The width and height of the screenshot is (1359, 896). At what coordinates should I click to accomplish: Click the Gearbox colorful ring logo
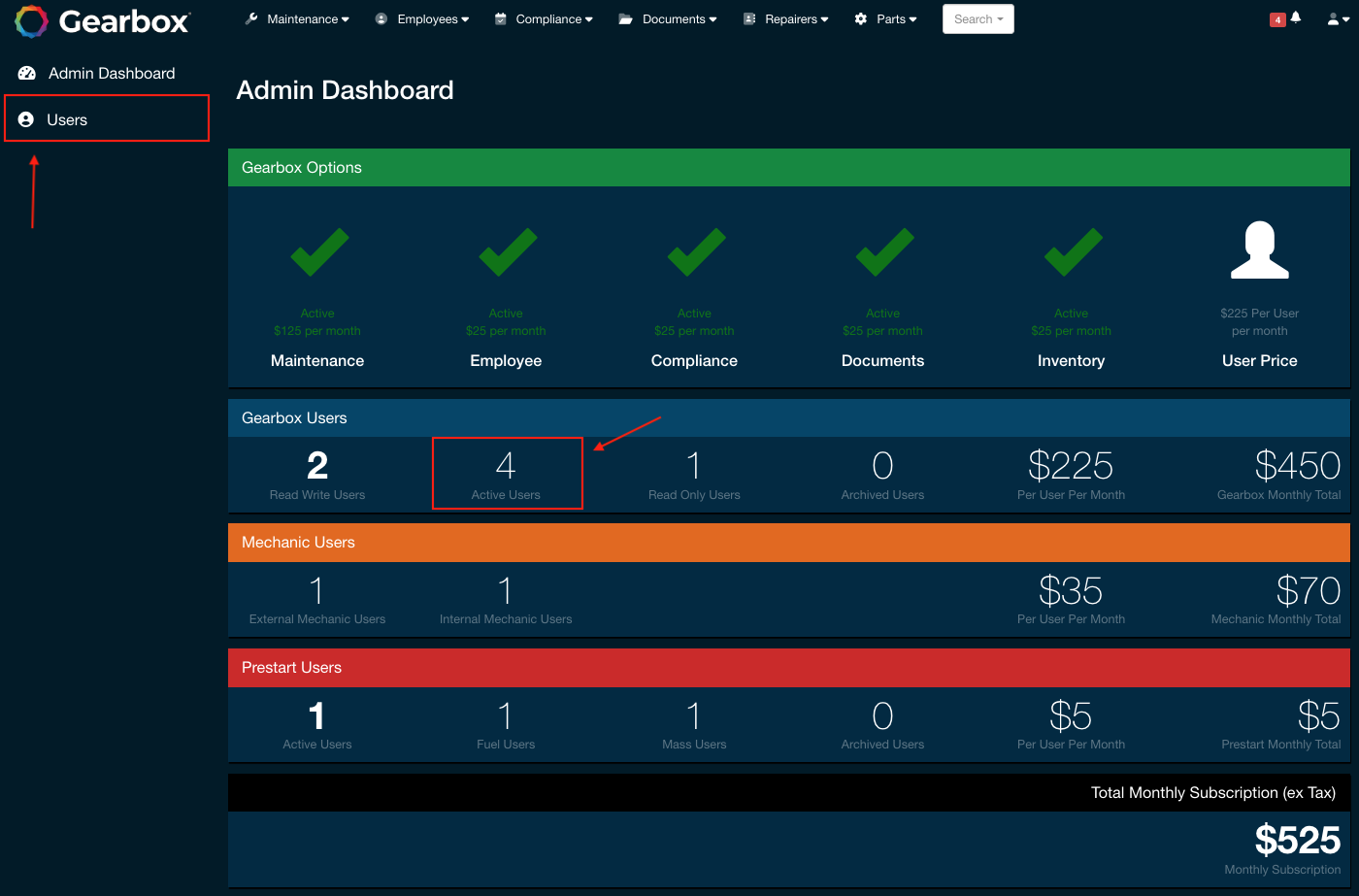(31, 20)
